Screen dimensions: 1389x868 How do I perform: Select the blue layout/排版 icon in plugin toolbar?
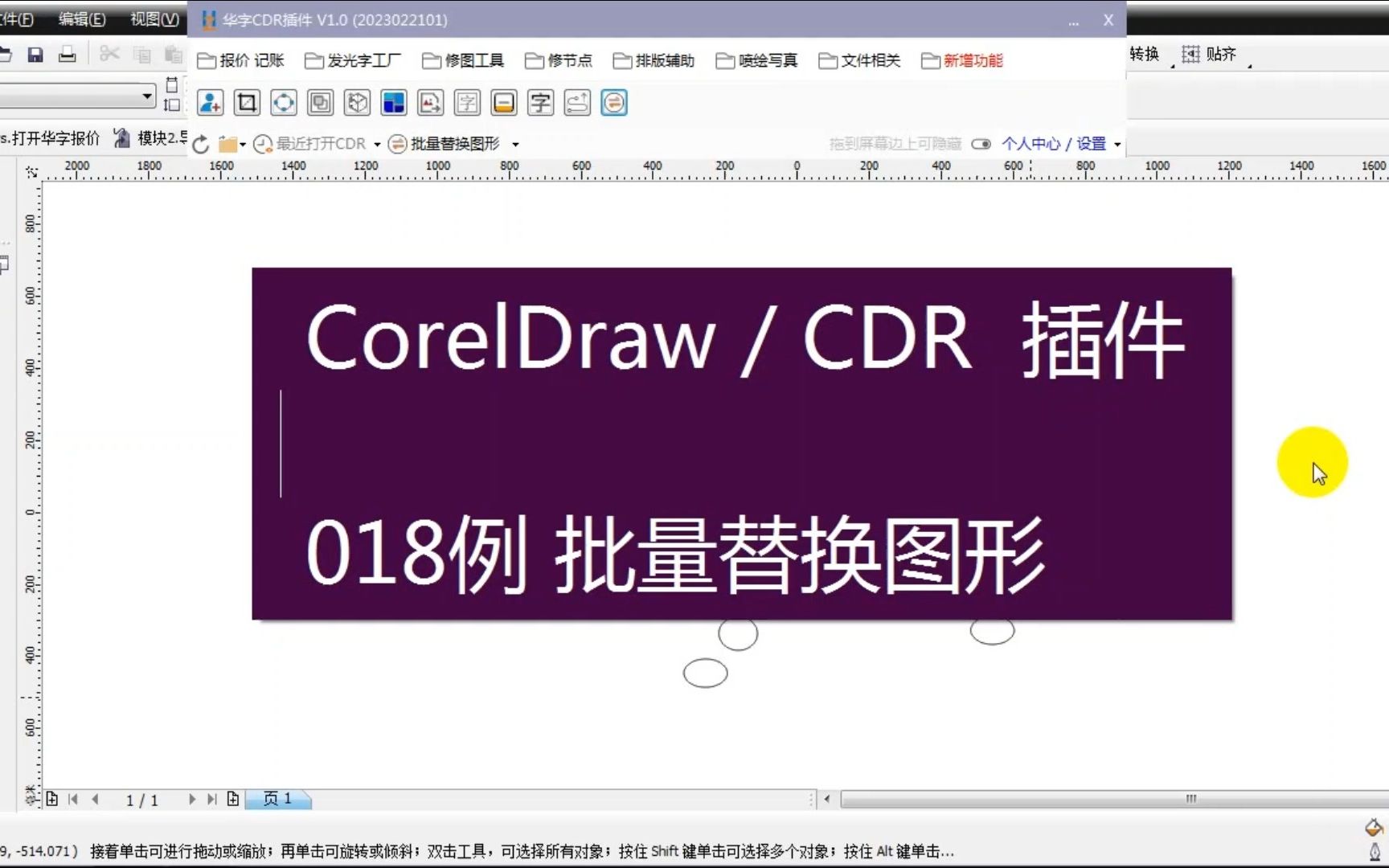coord(393,103)
